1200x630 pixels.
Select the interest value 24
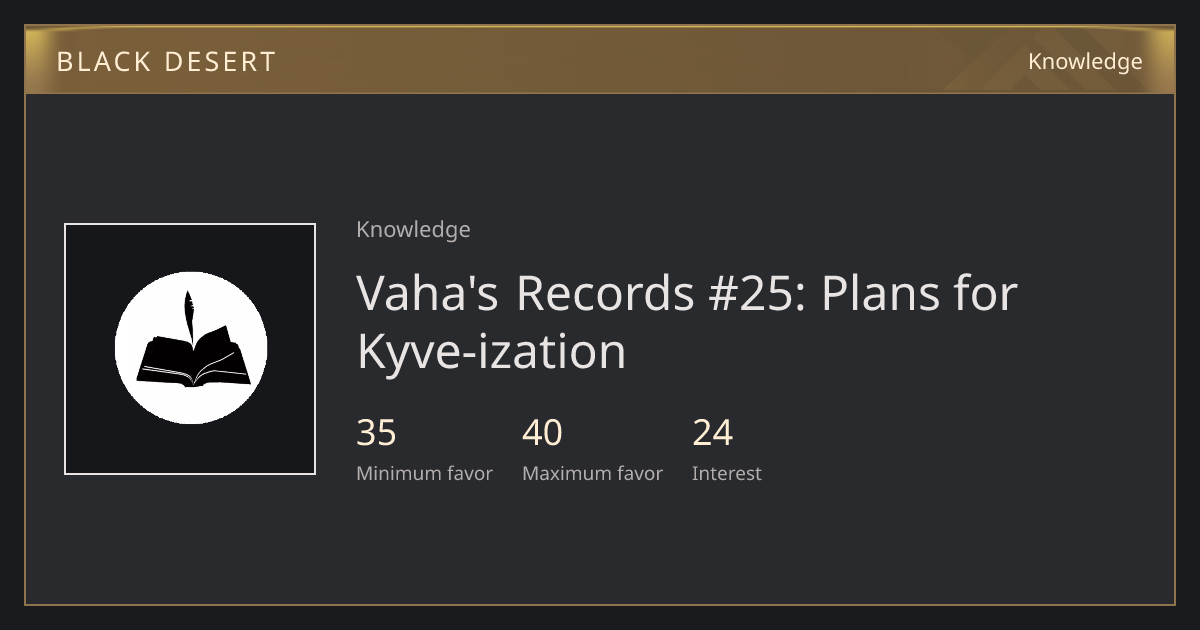tap(712, 433)
